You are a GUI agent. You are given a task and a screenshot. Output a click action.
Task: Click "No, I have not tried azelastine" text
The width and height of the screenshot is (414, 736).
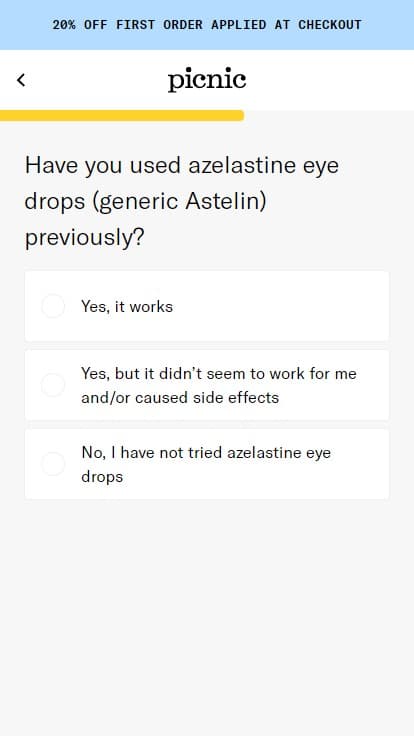[206, 452]
